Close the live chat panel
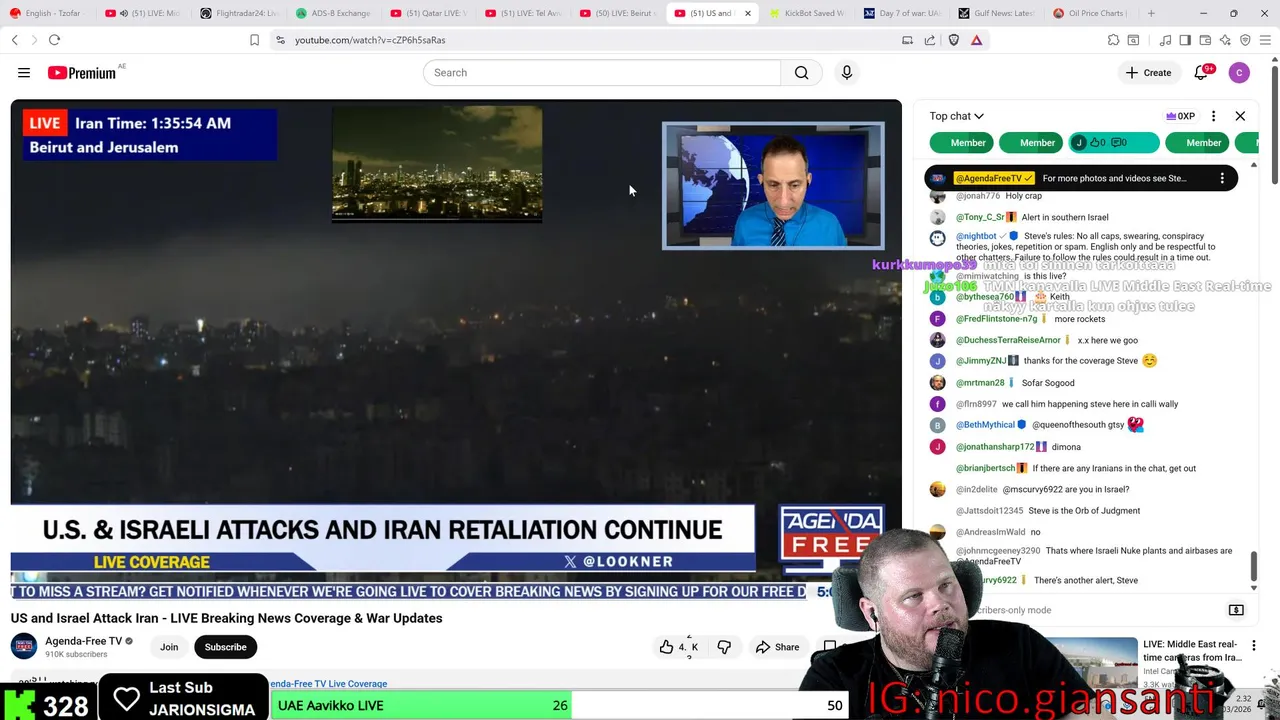Viewport: 1280px width, 720px height. [1240, 116]
